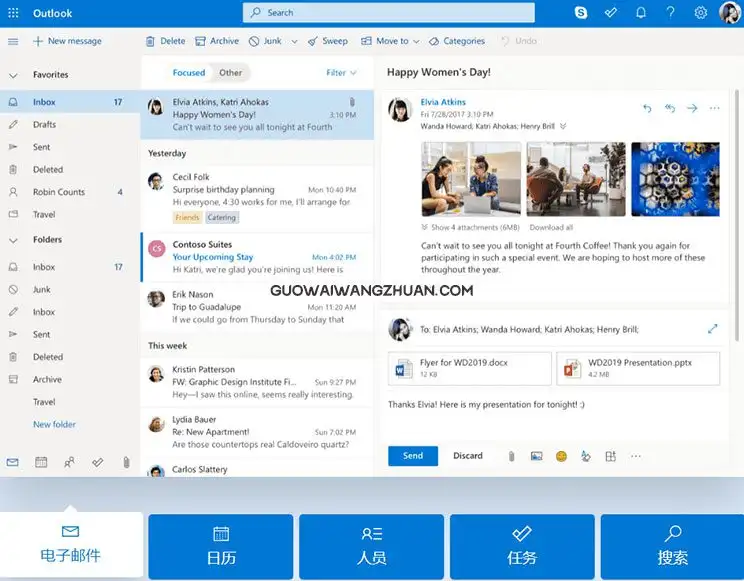Open the first attached photo thumbnail
This screenshot has height=581, width=744.
tap(471, 179)
